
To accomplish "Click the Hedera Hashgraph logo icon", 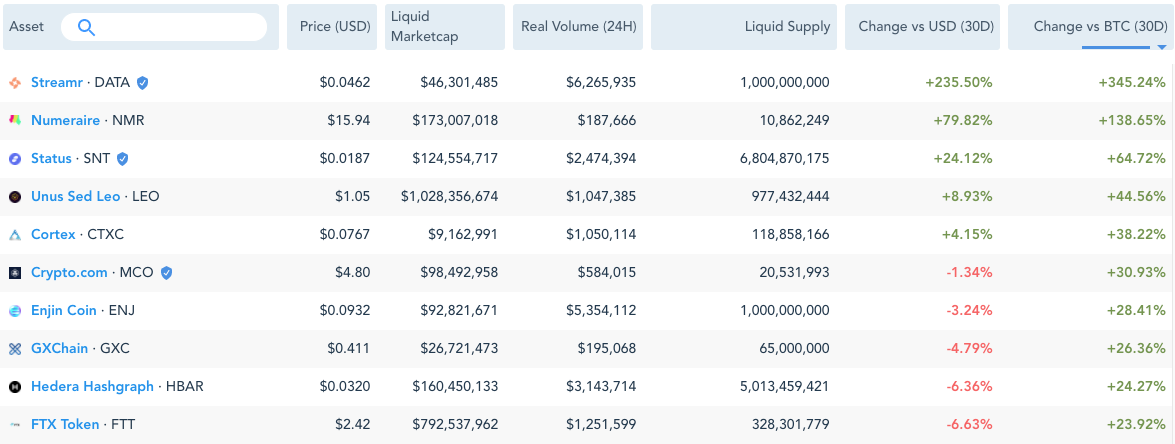I will pyautogui.click(x=15, y=387).
